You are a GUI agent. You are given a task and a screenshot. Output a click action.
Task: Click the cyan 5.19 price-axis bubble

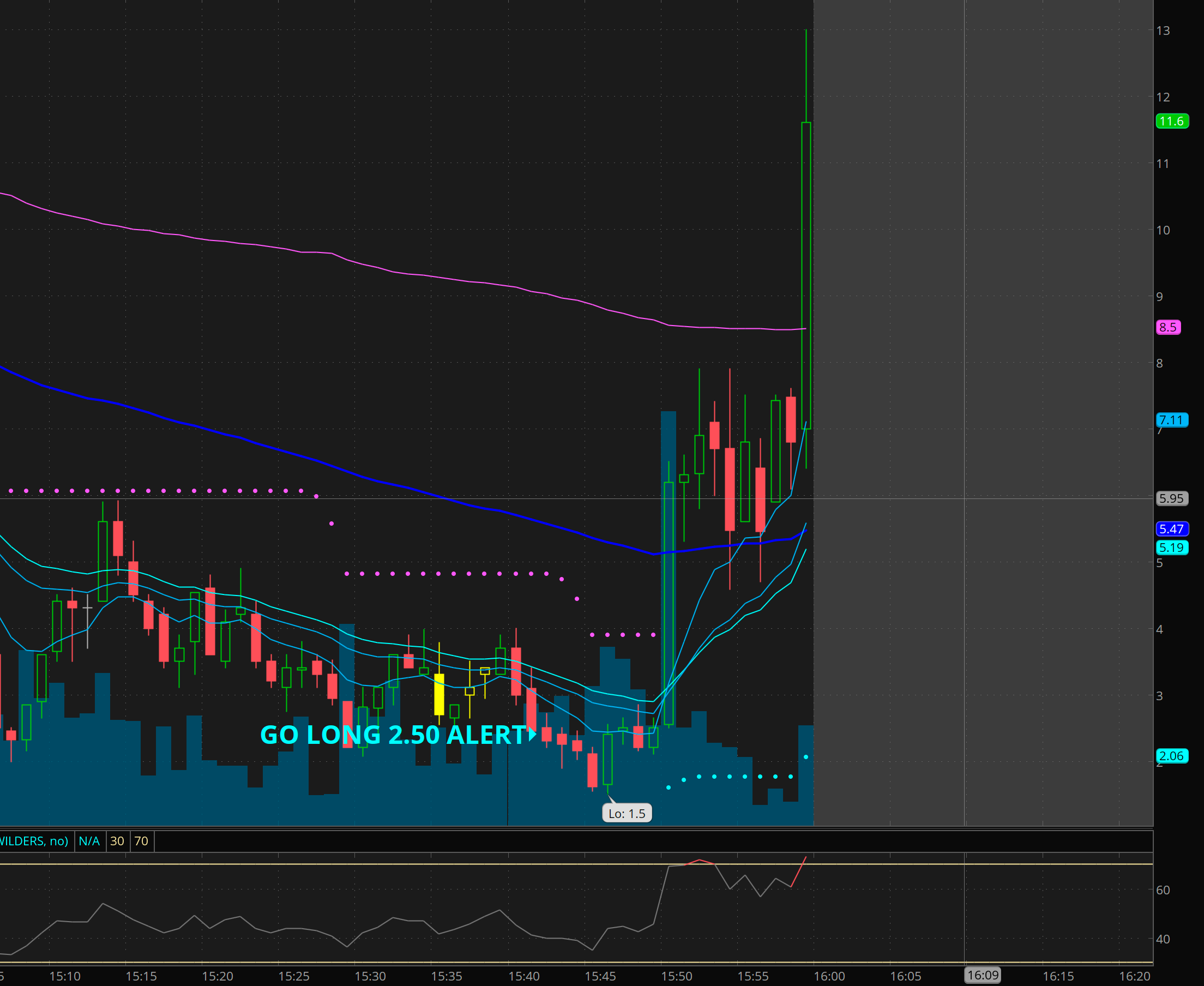pyautogui.click(x=1172, y=548)
